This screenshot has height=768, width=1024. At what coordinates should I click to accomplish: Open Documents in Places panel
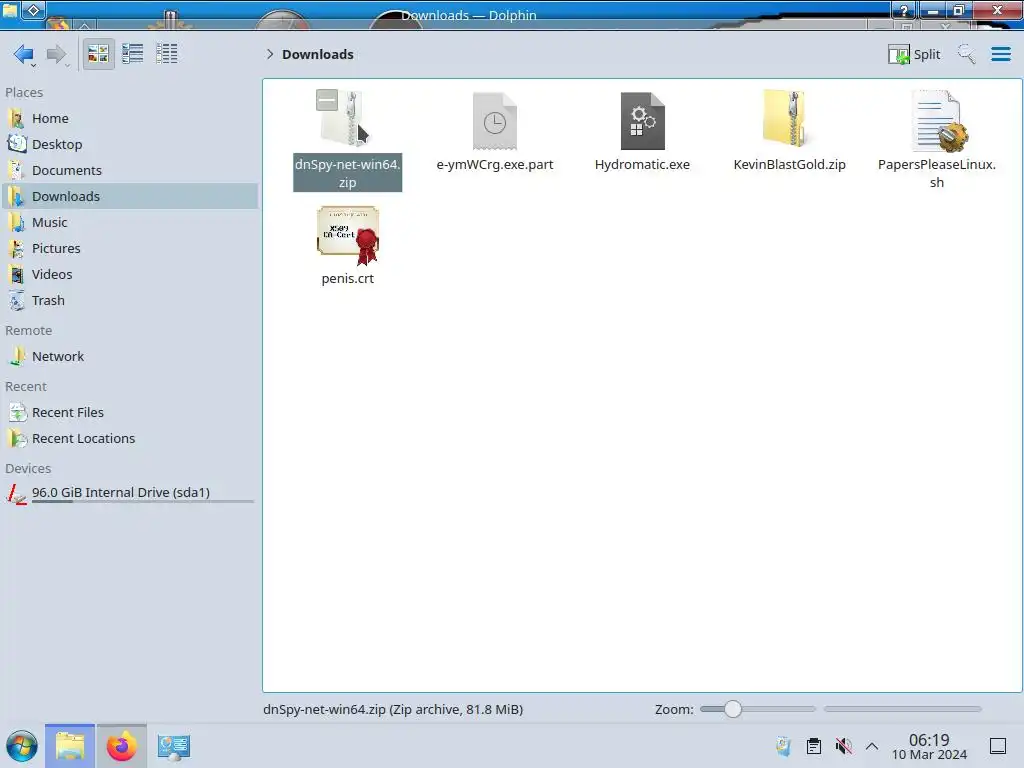point(131,170)
